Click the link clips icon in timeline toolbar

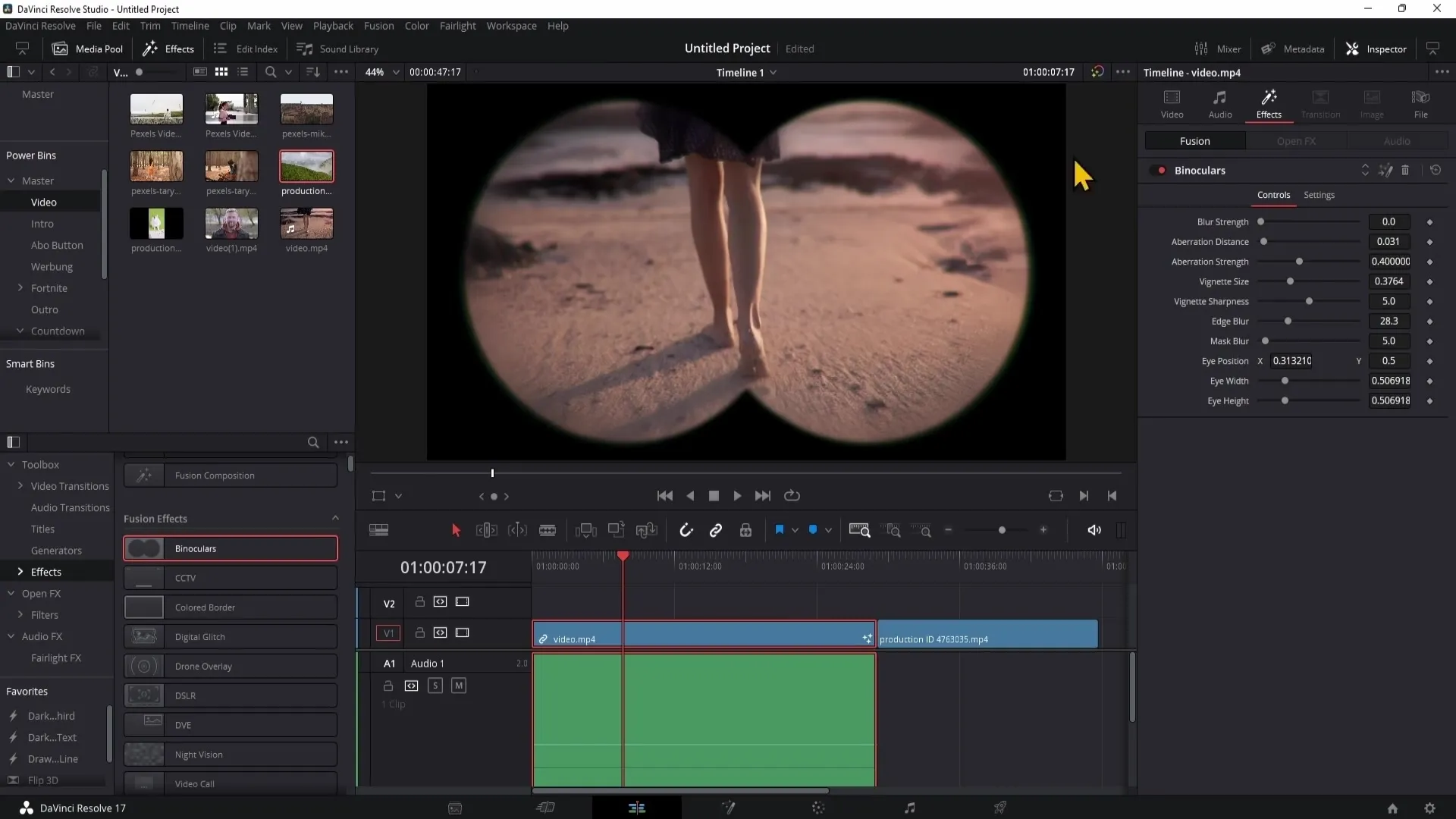click(x=716, y=530)
